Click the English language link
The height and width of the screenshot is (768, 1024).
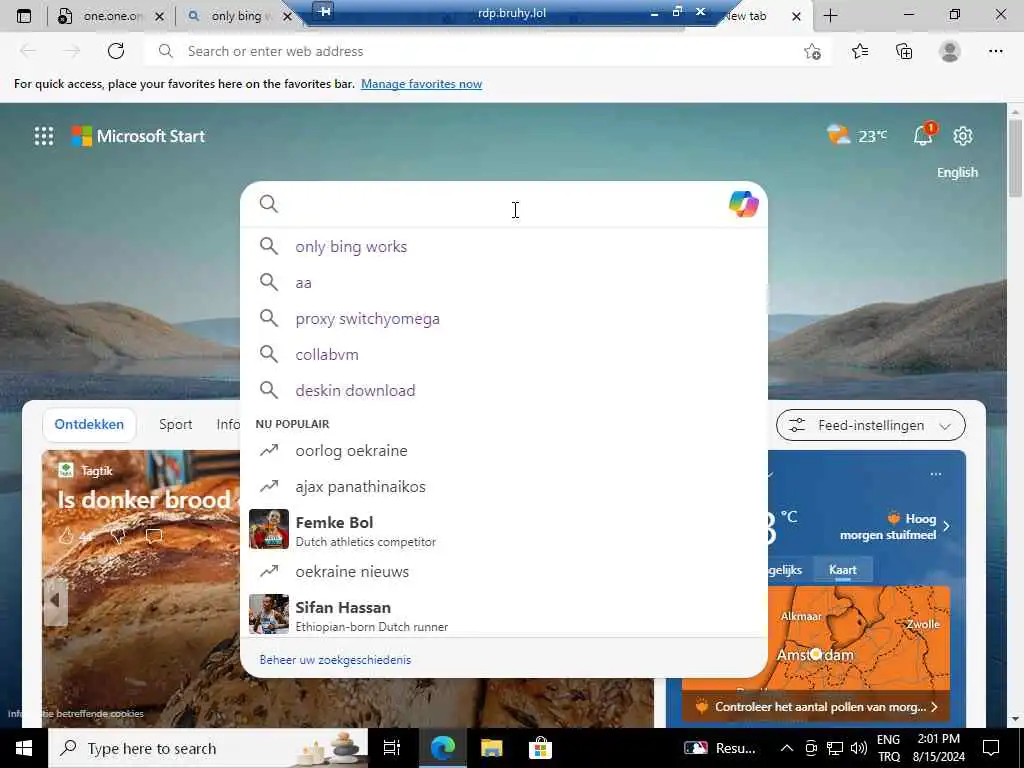[957, 172]
